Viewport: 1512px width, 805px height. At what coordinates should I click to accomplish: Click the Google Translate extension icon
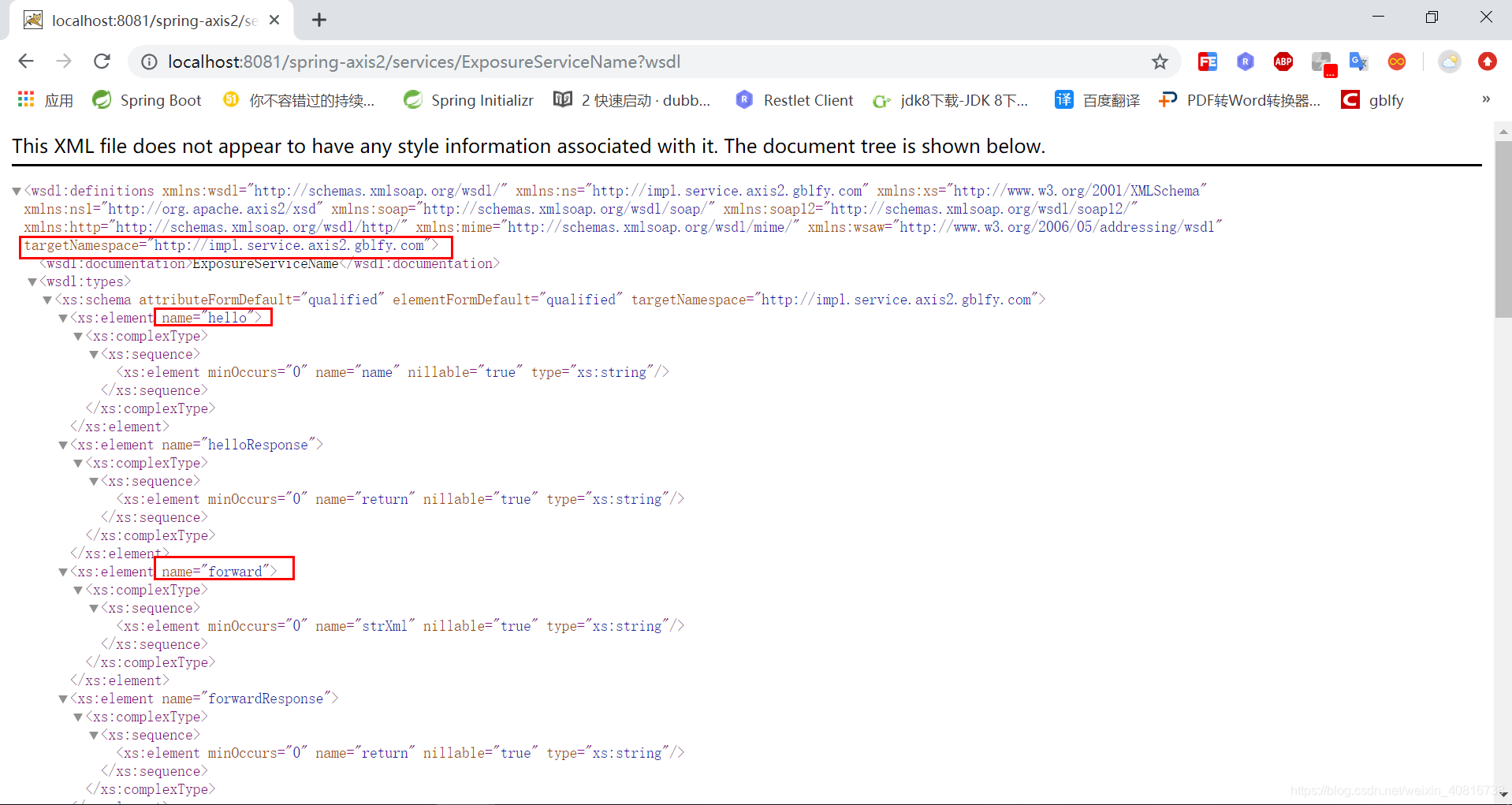pyautogui.click(x=1358, y=61)
